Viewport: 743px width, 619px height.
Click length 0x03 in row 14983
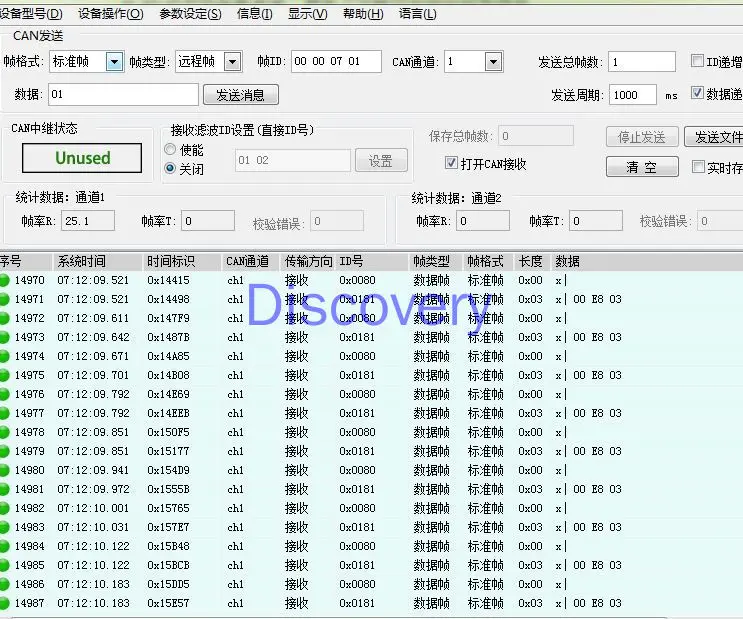click(530, 527)
